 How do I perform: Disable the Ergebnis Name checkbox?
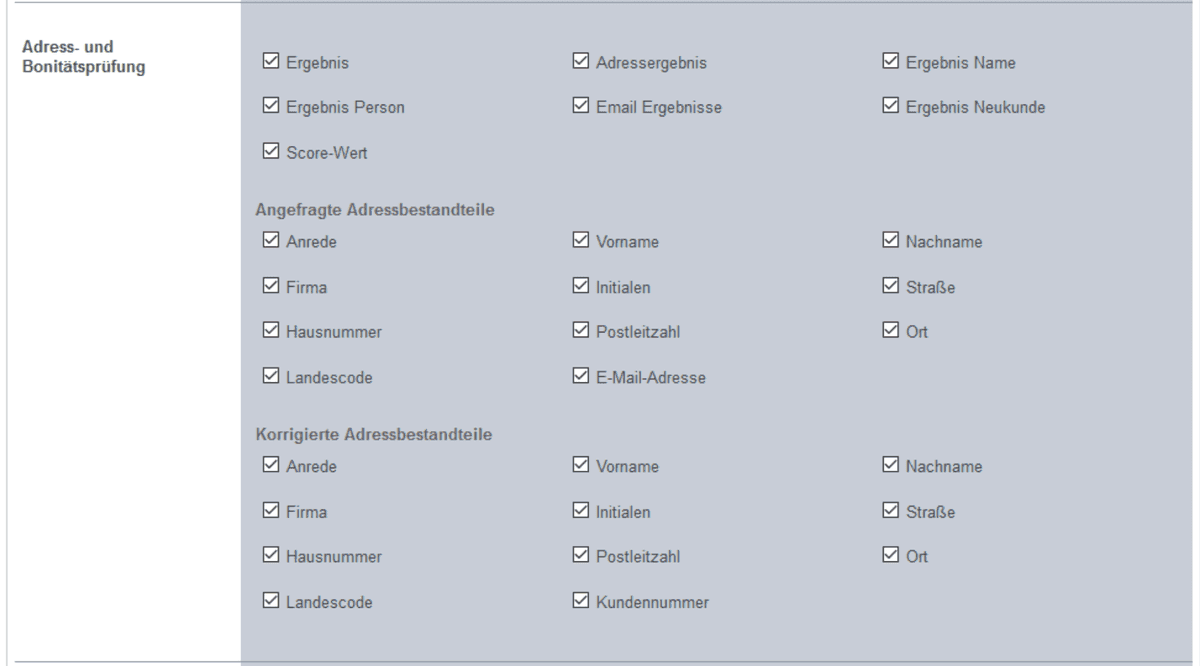pyautogui.click(x=891, y=62)
